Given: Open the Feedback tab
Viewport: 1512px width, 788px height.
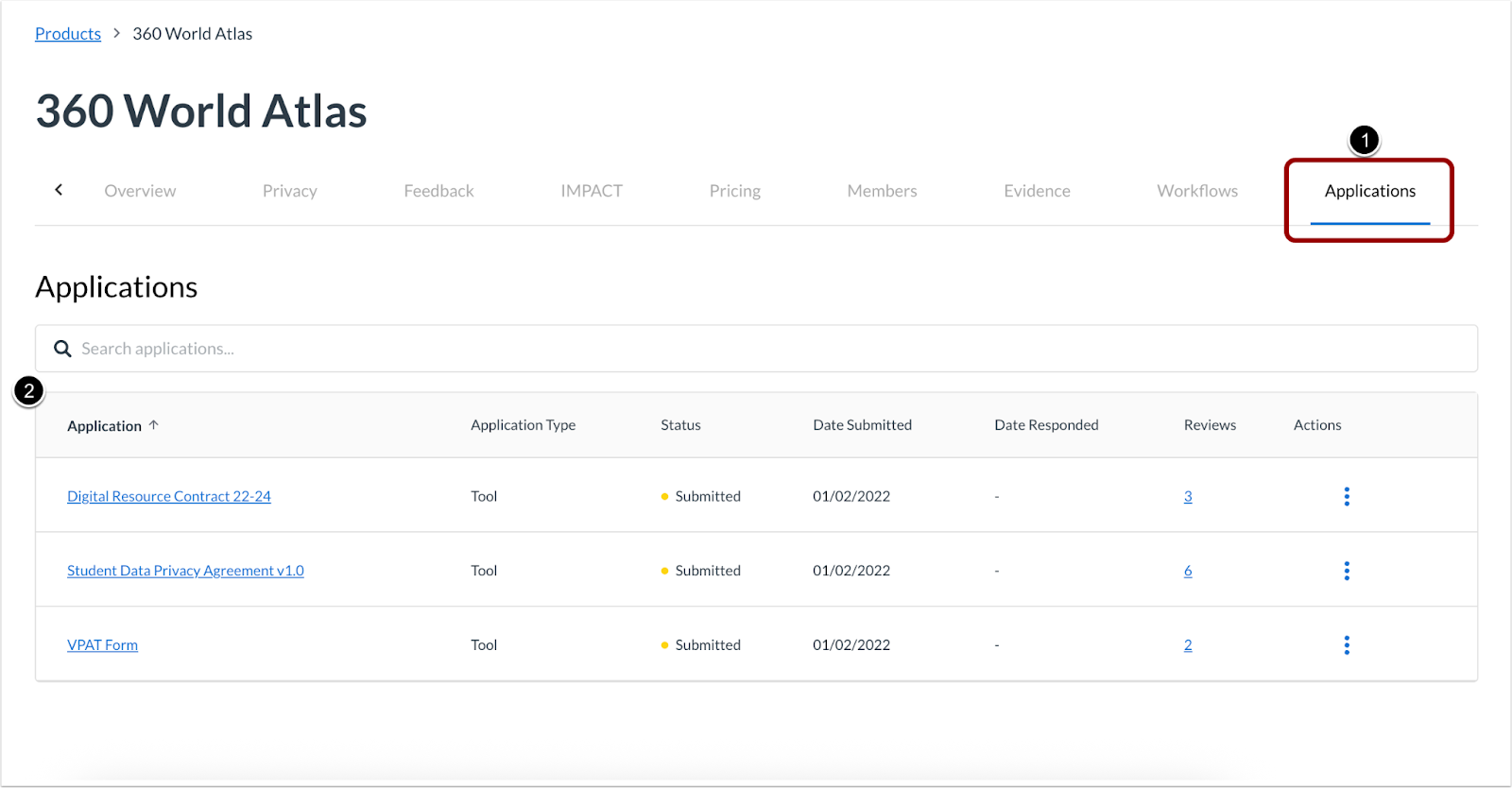Looking at the screenshot, I should pyautogui.click(x=438, y=191).
